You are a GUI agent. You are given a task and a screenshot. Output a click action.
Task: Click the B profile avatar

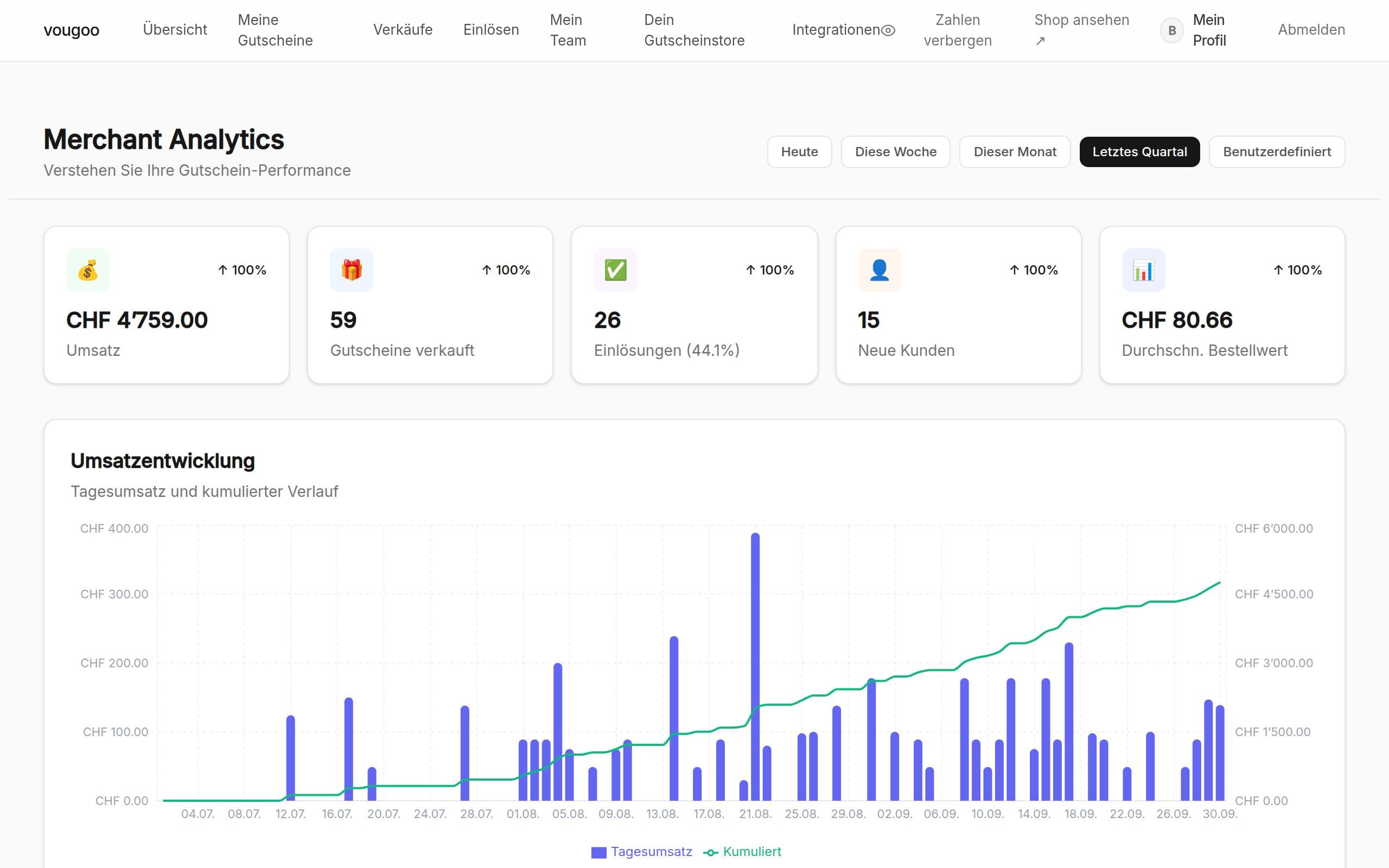(1172, 30)
